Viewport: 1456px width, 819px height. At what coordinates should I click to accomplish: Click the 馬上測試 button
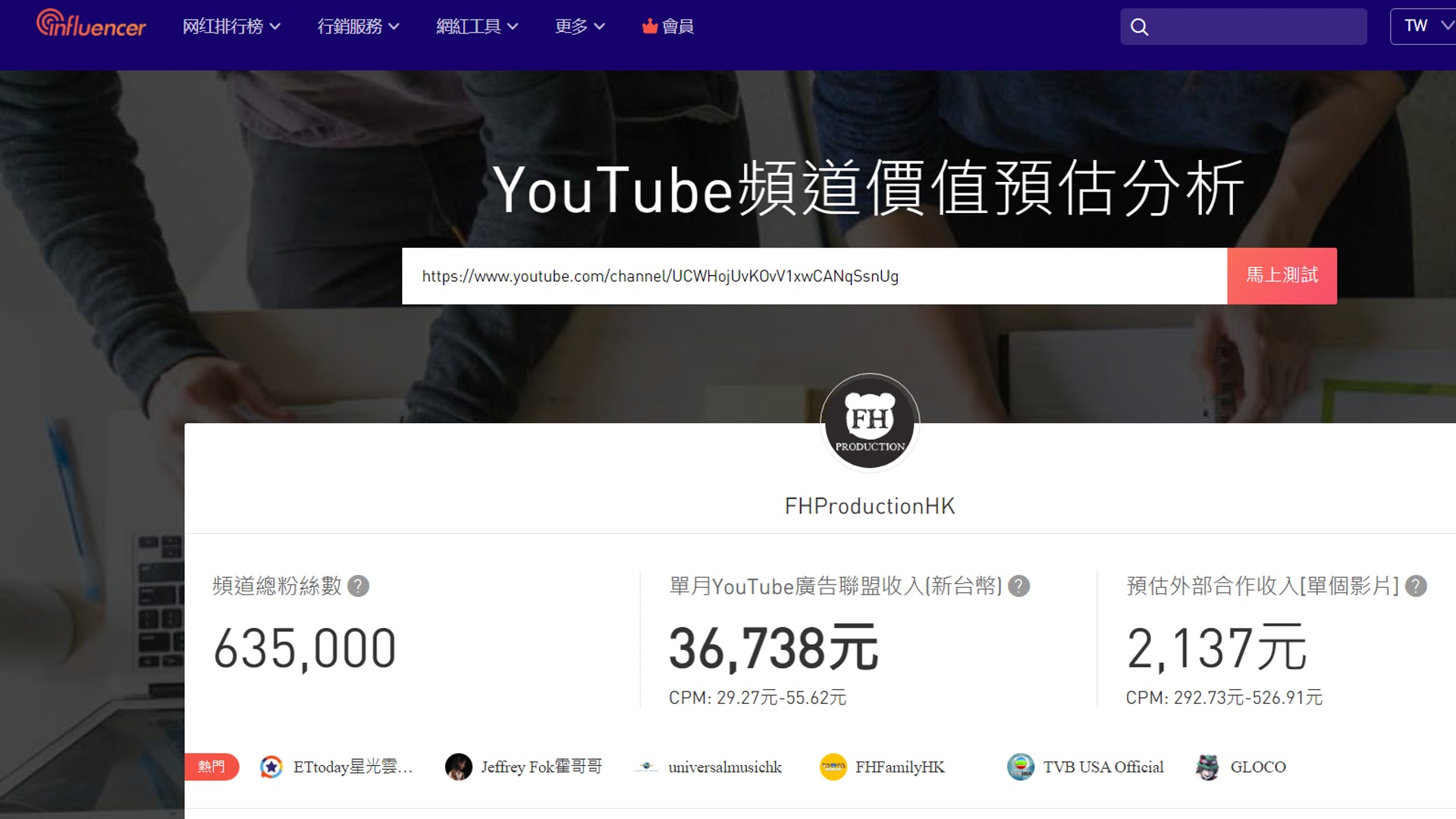1282,276
